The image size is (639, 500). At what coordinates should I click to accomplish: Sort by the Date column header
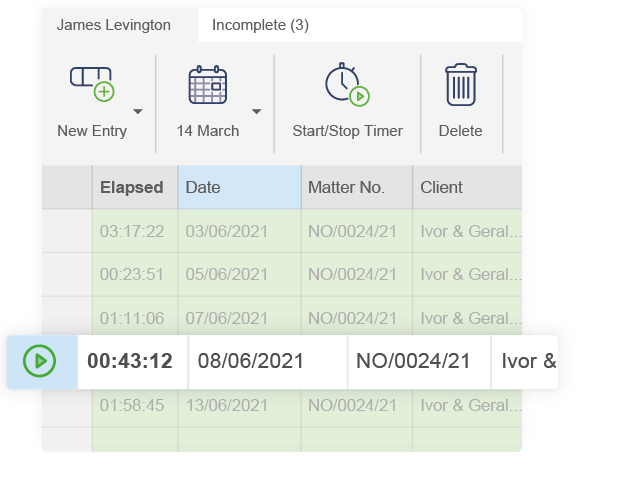(x=240, y=187)
